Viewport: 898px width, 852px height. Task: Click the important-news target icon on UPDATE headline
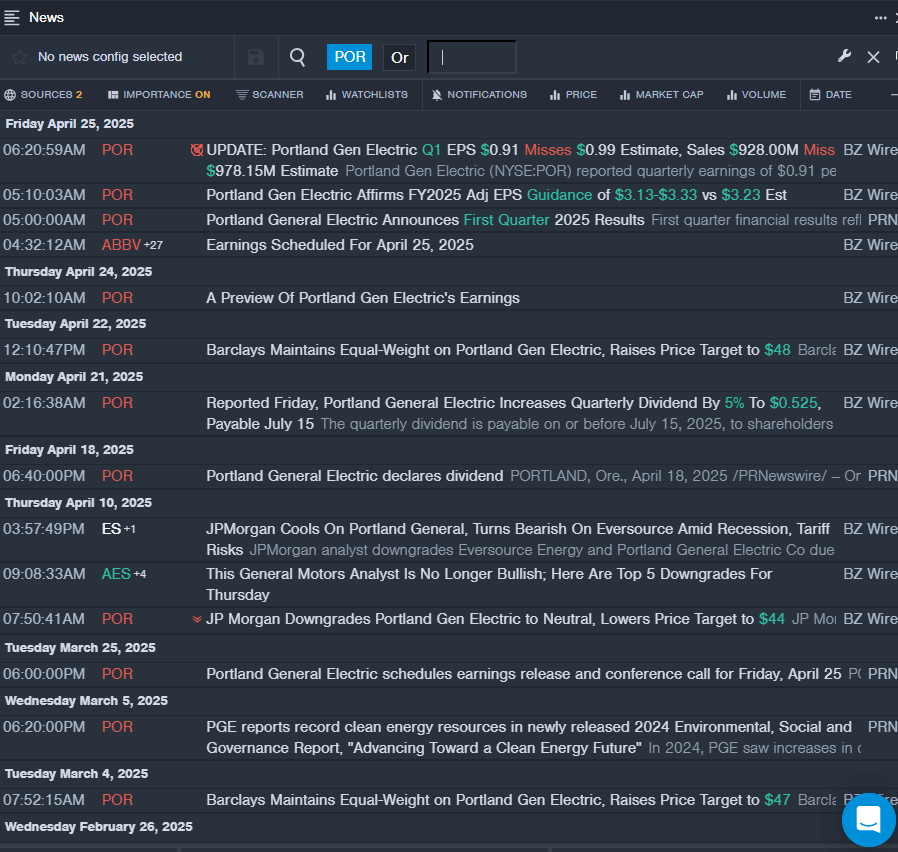click(x=197, y=150)
